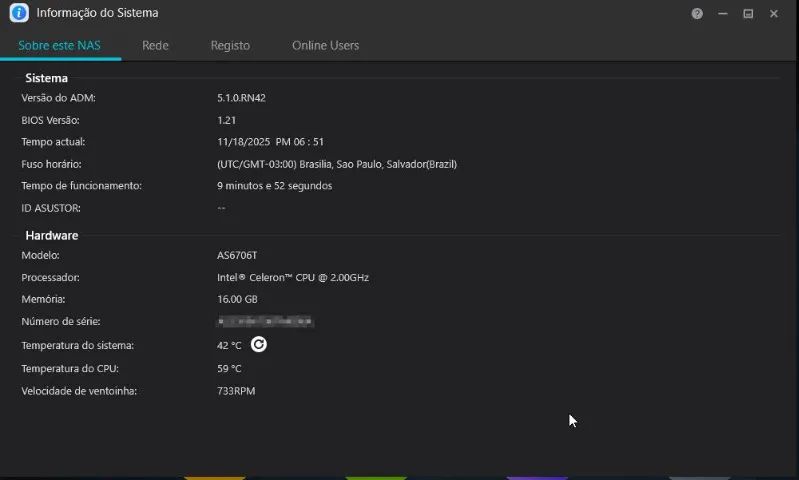Open the Registo tab

[230, 45]
